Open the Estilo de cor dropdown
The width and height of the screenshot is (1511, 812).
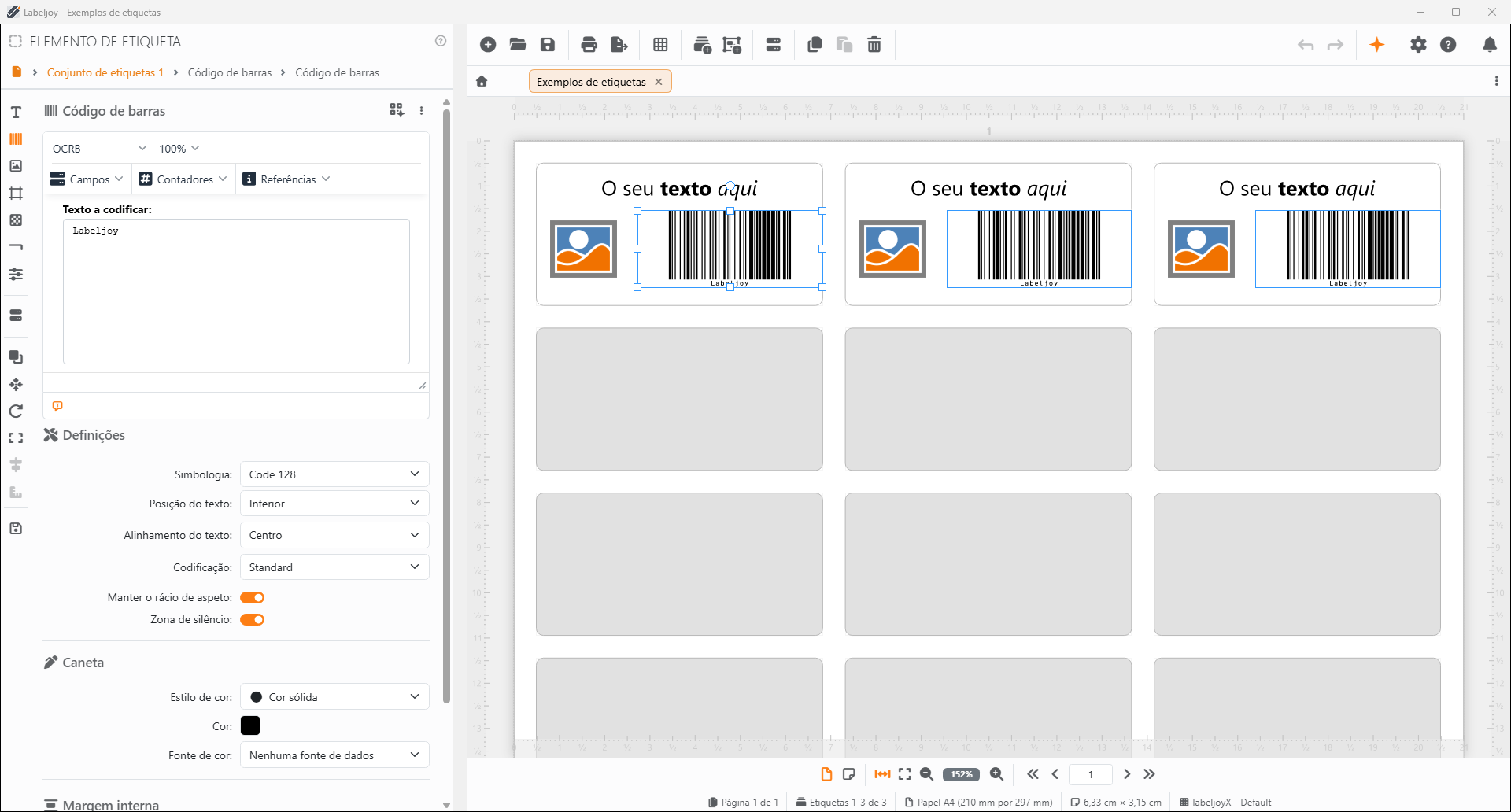(x=334, y=697)
